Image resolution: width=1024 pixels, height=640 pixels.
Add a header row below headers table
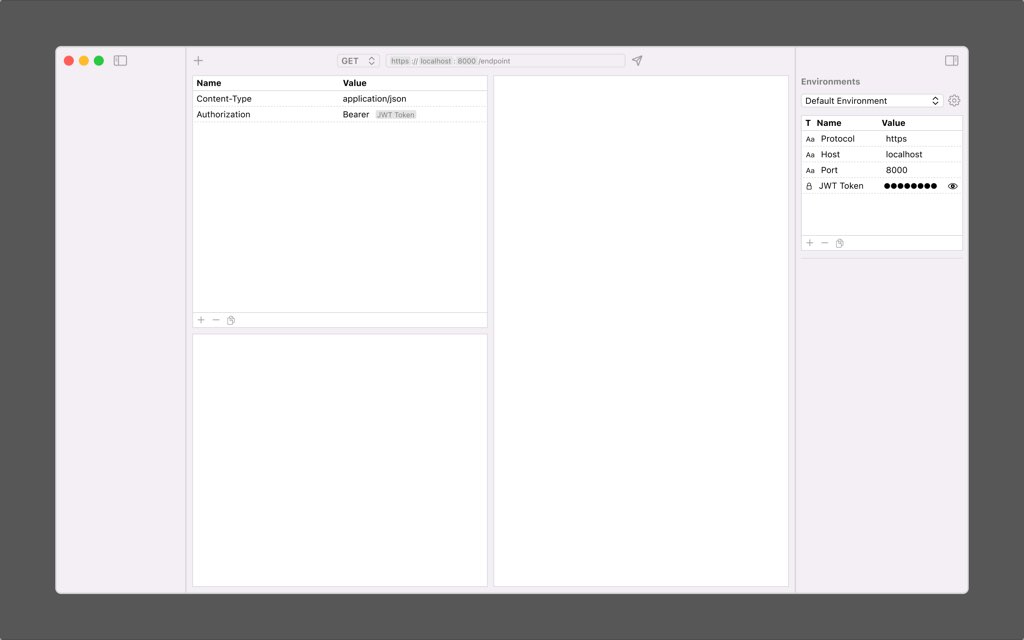[x=201, y=320]
